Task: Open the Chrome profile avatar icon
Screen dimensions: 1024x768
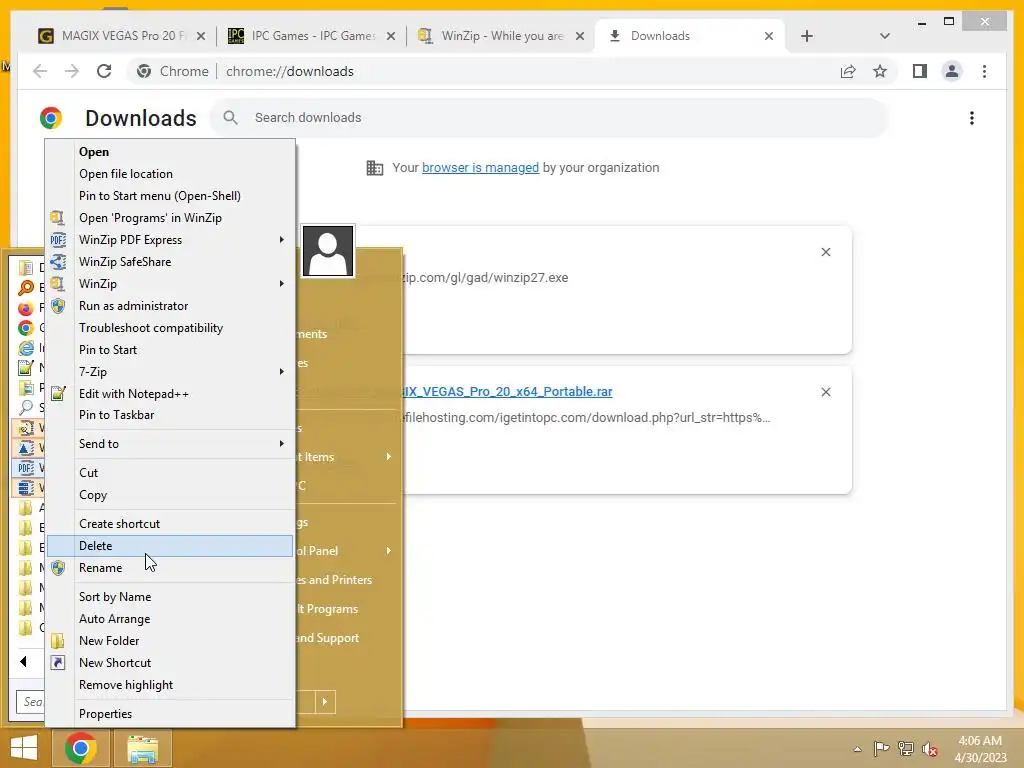Action: (952, 71)
